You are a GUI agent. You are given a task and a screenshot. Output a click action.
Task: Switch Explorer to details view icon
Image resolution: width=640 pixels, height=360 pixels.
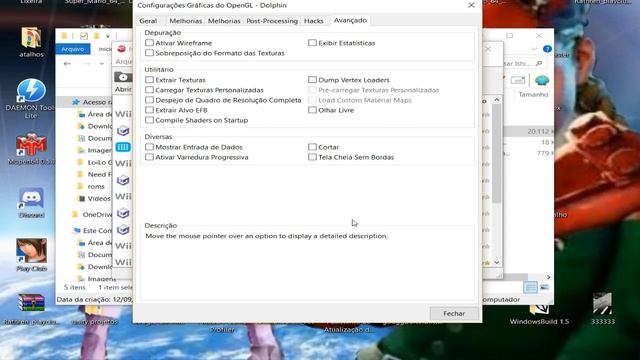[531, 287]
